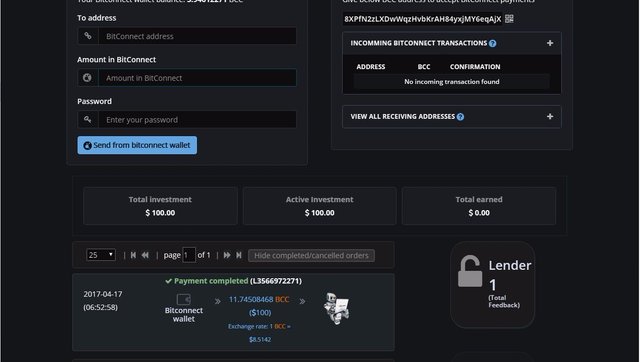Open help icon for Incomming BitConnect Transactions
Viewport: 640px width, 362px height.
coord(493,43)
